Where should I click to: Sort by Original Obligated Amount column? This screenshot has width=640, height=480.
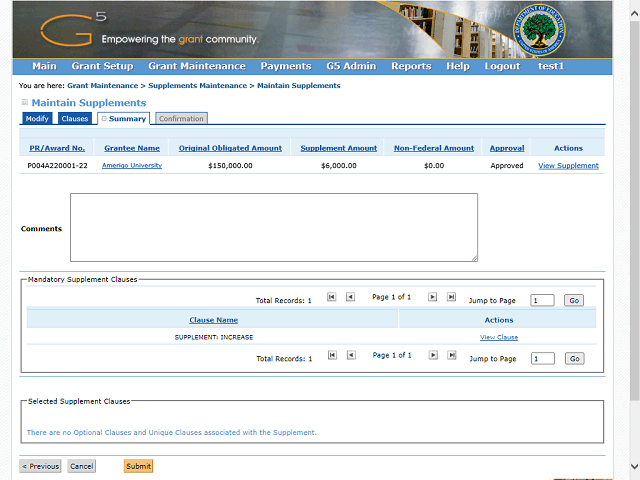230,148
